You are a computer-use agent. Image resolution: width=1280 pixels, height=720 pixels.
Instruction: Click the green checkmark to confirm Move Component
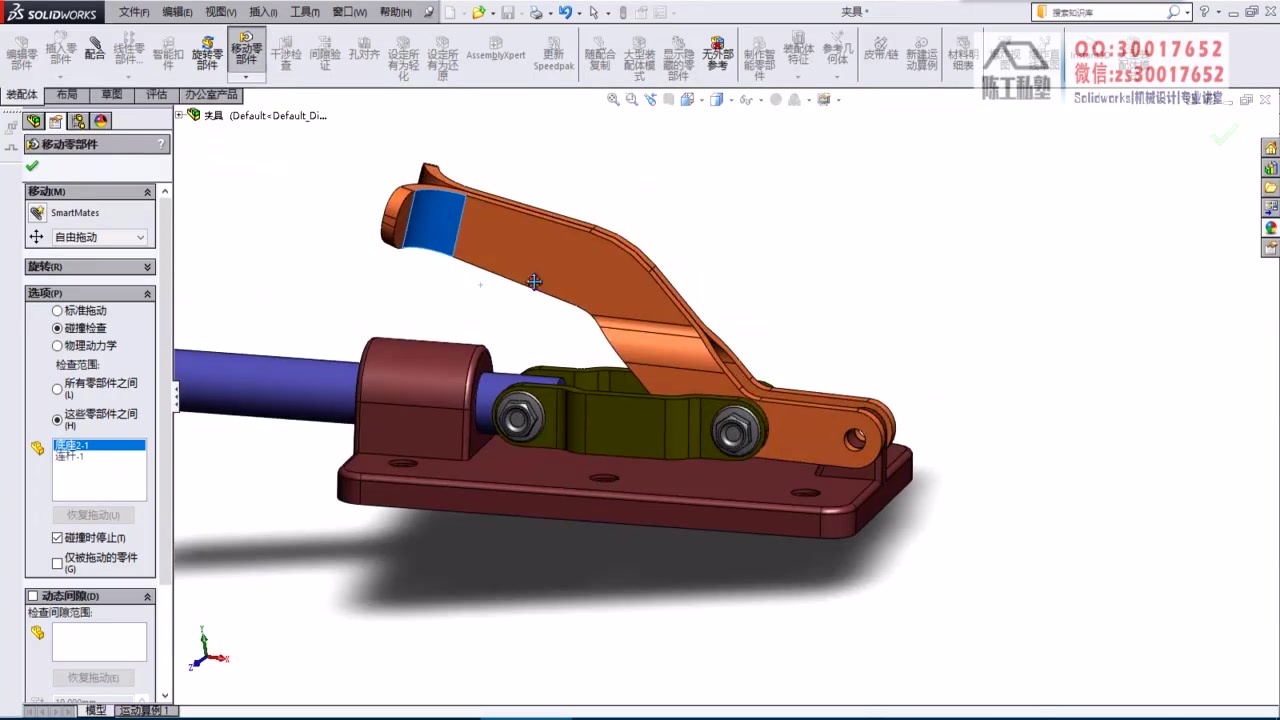pos(32,166)
